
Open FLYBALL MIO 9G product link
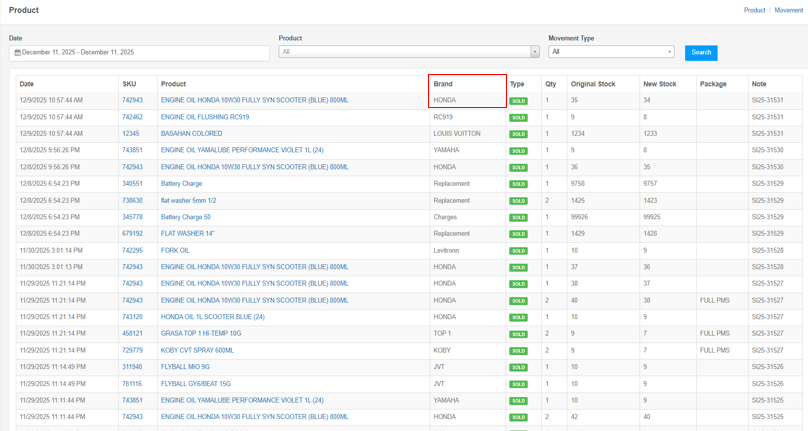coord(185,367)
